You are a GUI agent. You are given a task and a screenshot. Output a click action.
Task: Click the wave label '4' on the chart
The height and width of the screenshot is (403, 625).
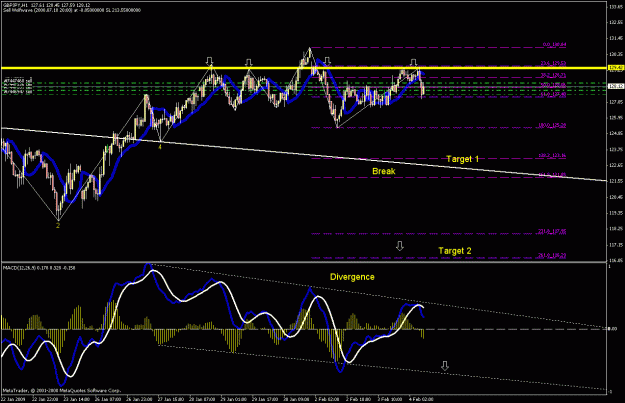(x=160, y=147)
